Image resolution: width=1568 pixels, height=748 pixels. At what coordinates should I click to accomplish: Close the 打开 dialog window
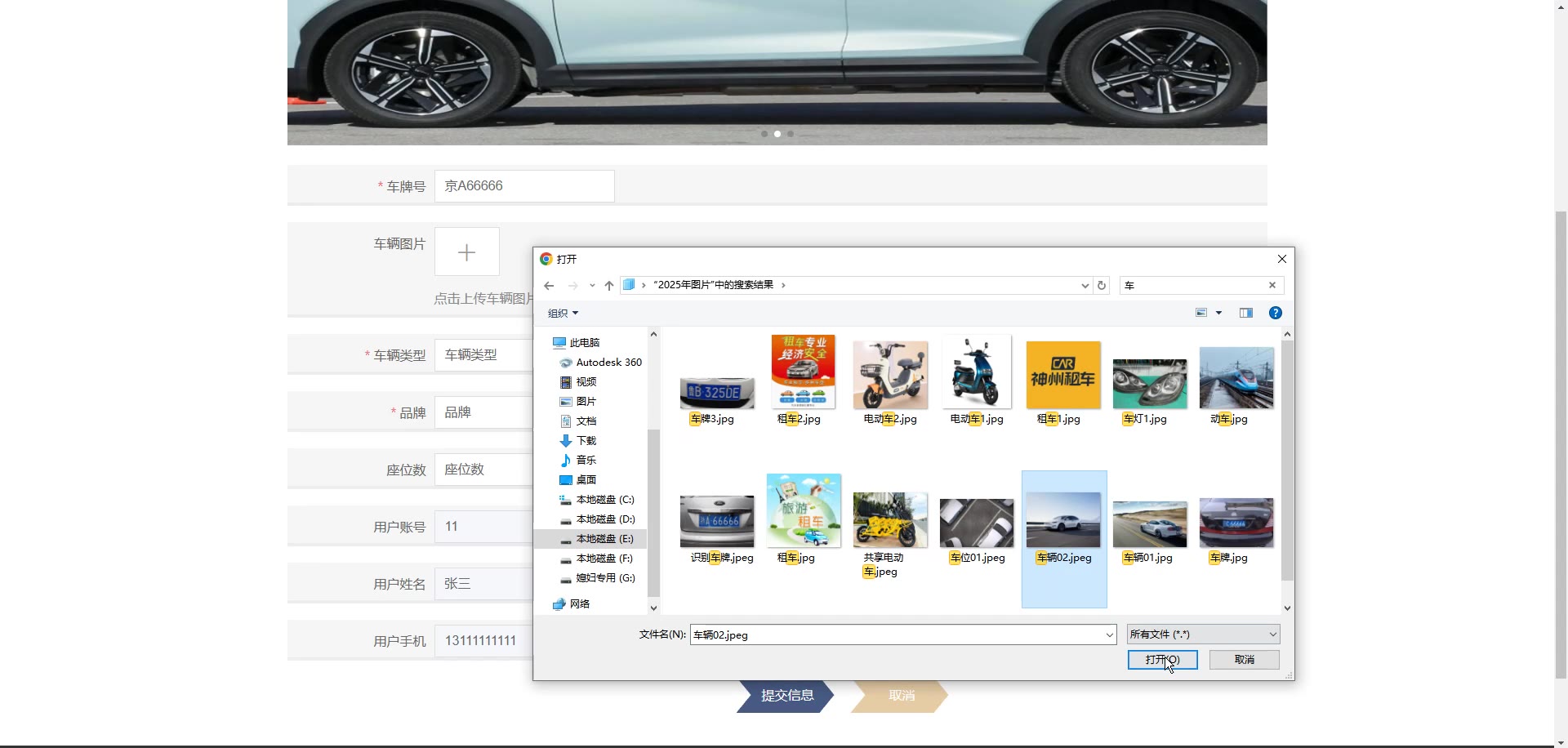[1281, 260]
